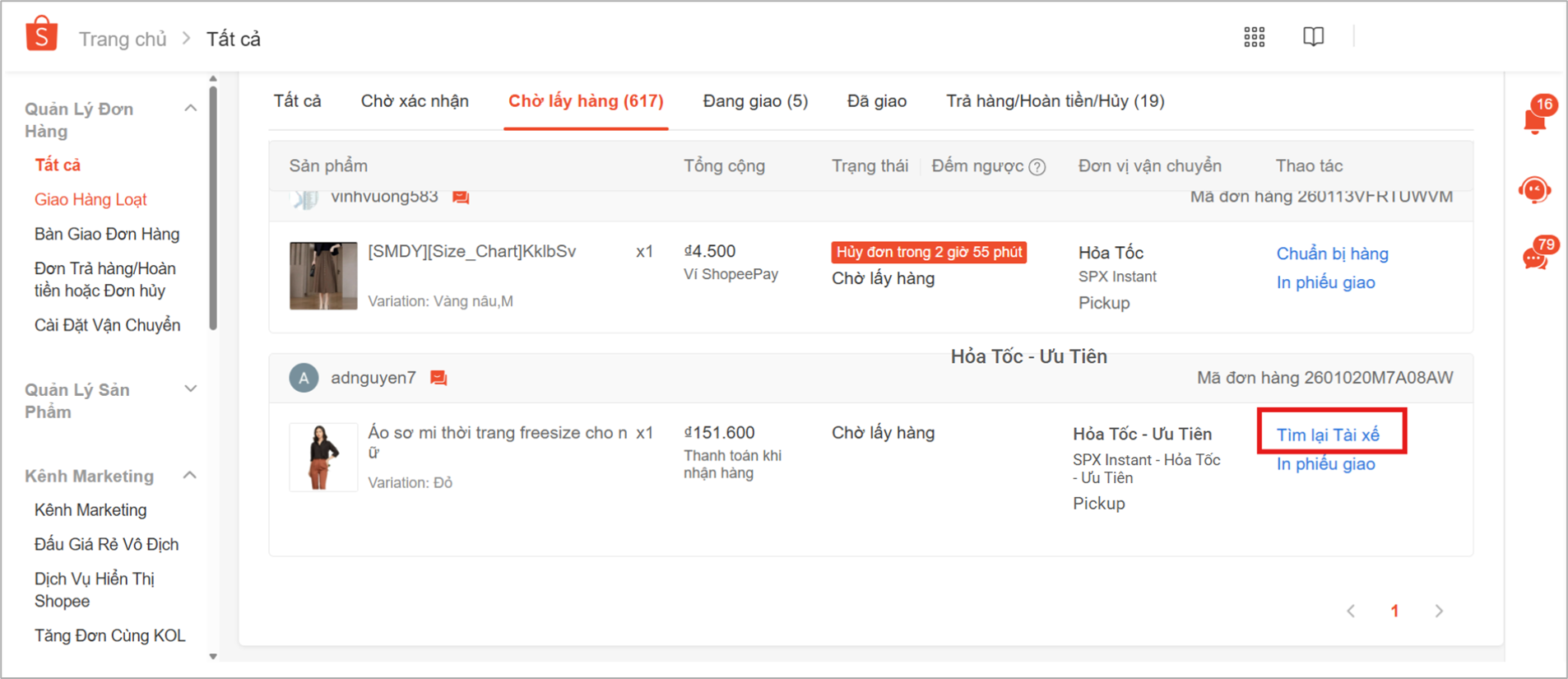
Task: Click the countdown help question mark icon
Action: coord(1037,167)
